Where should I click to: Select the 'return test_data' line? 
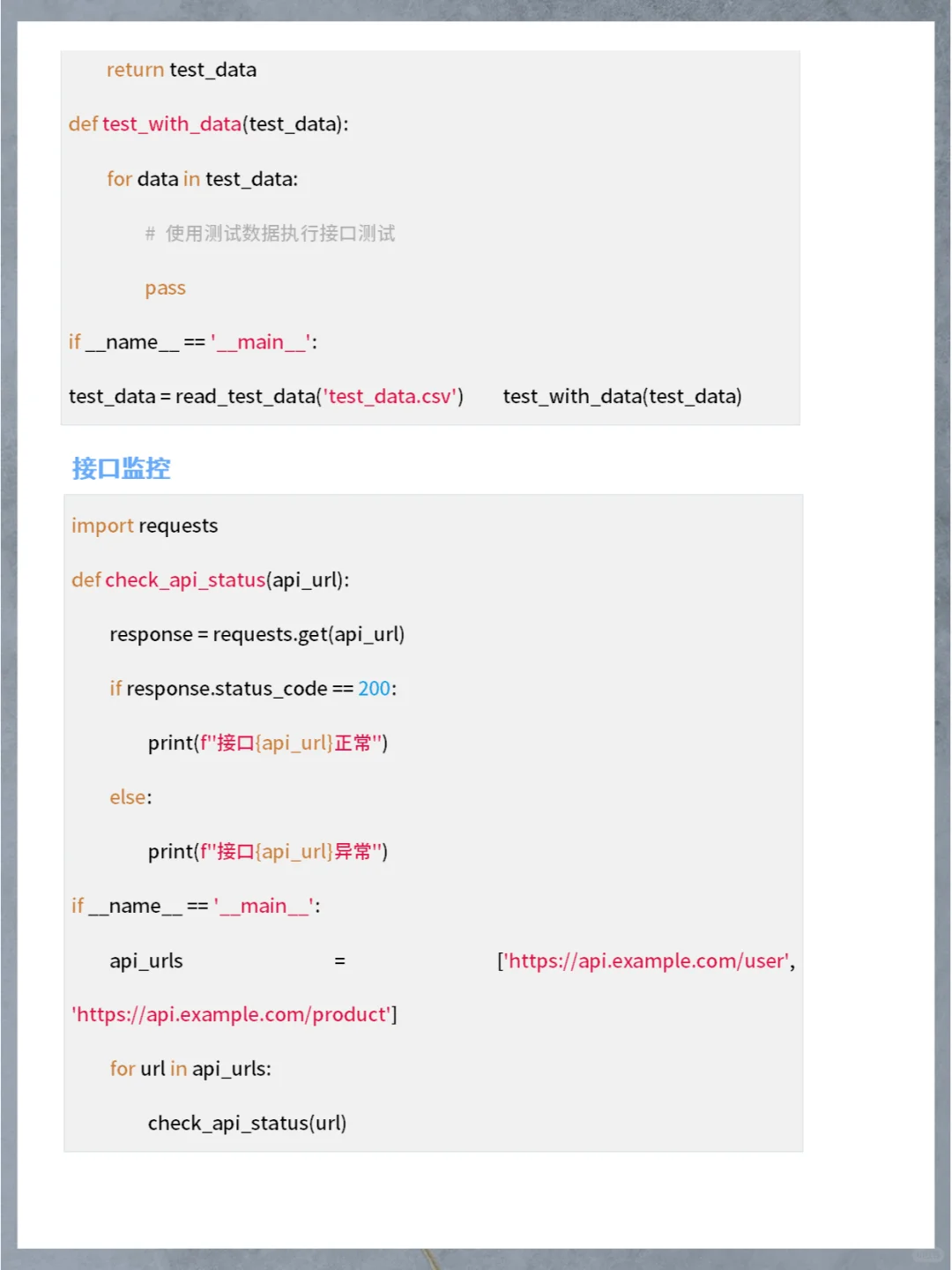pos(181,69)
